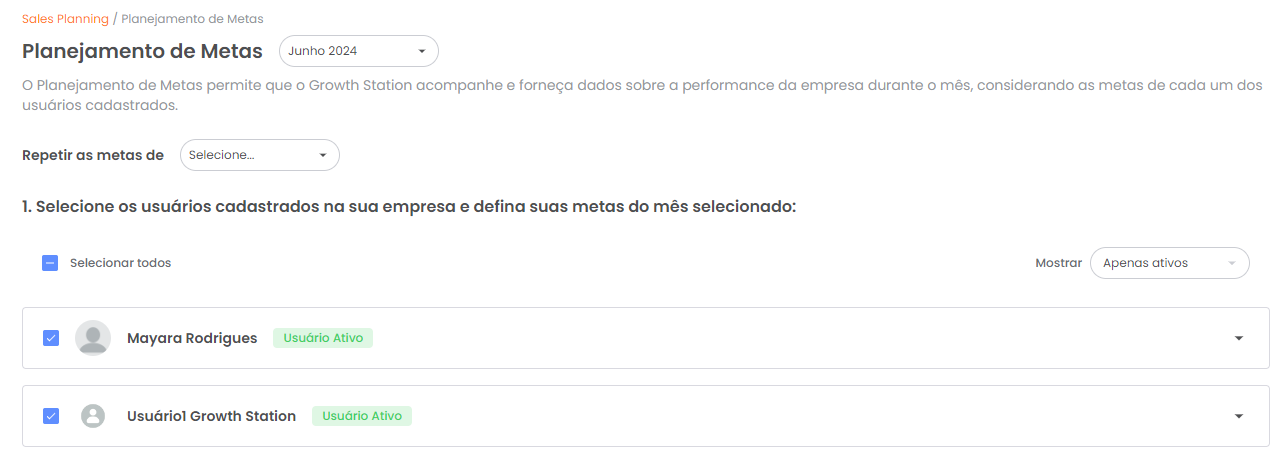Click Mayara Rodrigues avatar icon
The height and width of the screenshot is (457, 1280).
(93, 338)
